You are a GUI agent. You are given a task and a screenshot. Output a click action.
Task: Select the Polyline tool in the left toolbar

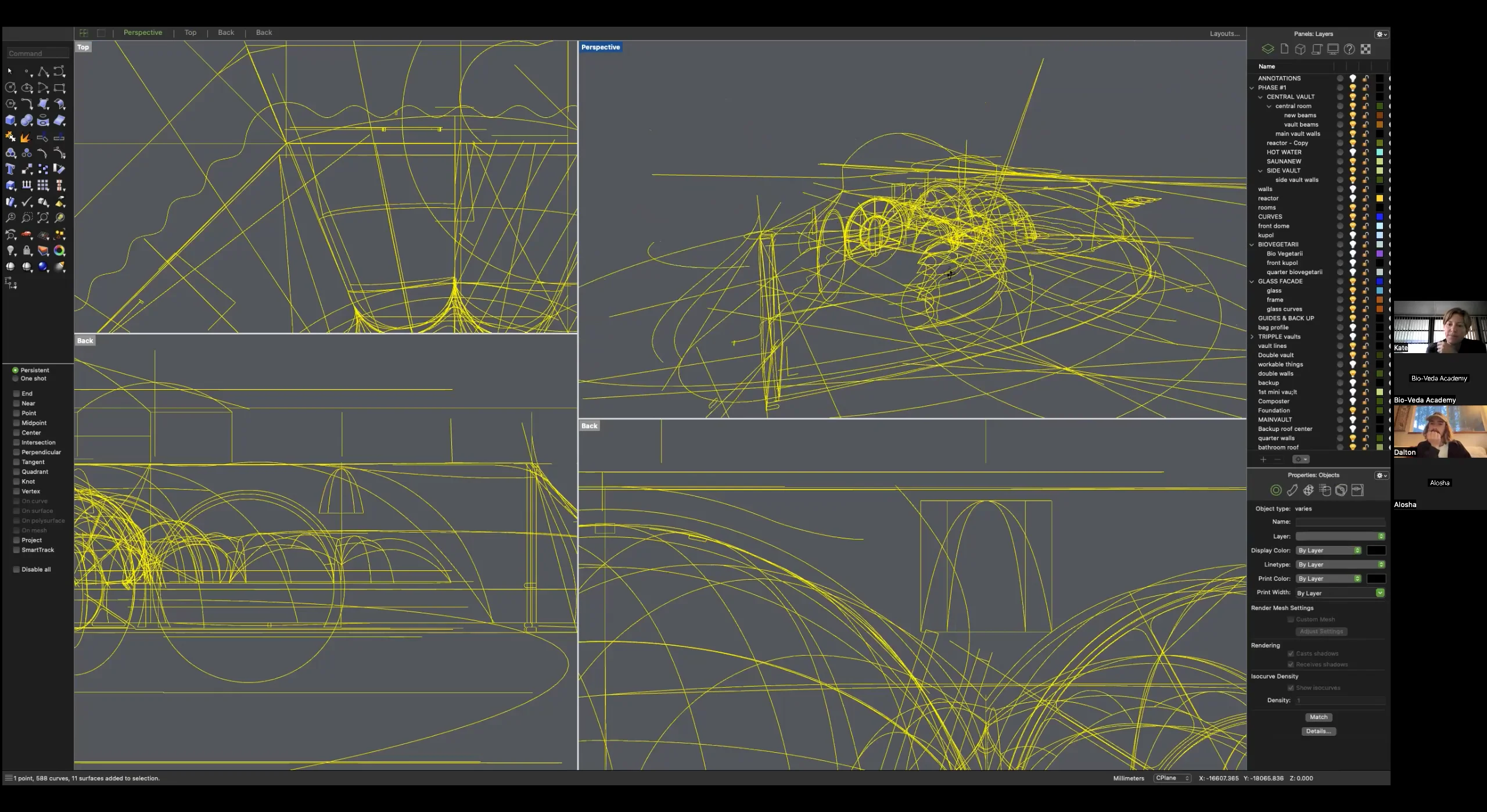43,71
